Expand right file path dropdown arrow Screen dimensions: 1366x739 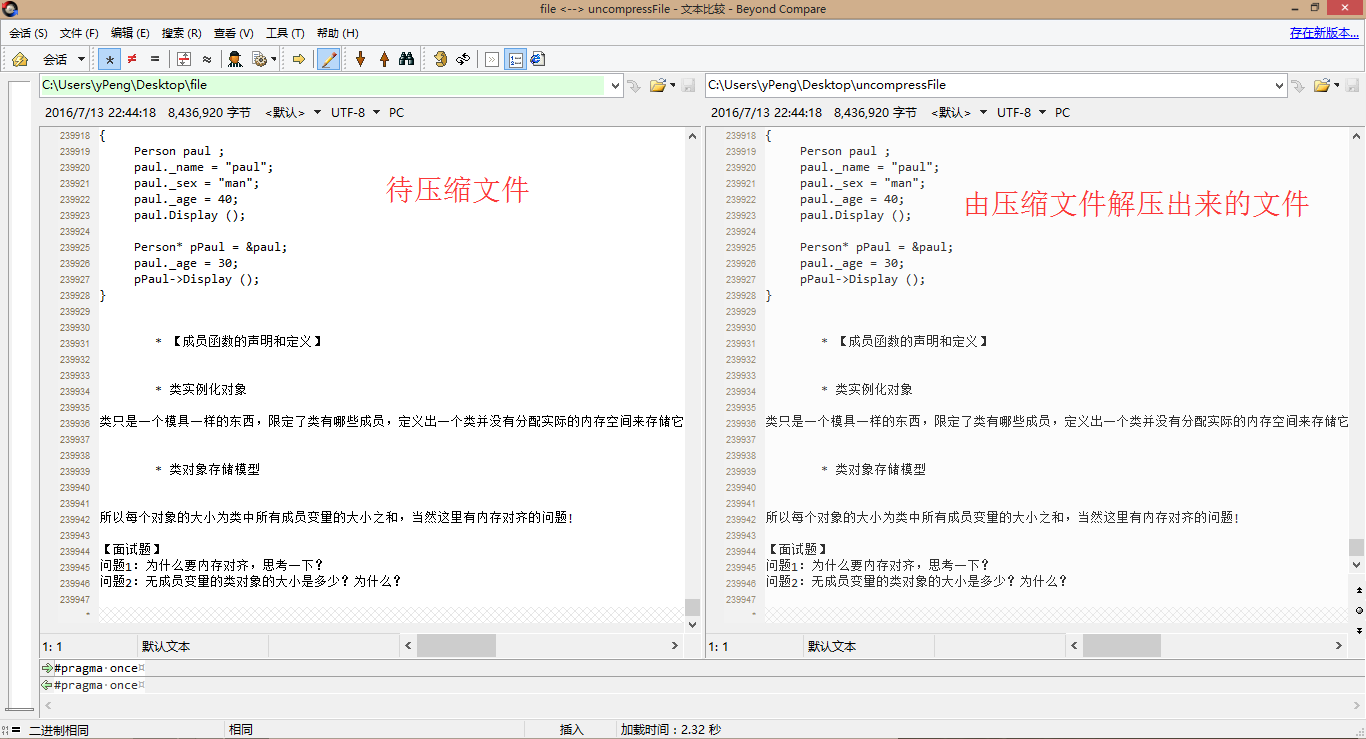(x=1279, y=86)
